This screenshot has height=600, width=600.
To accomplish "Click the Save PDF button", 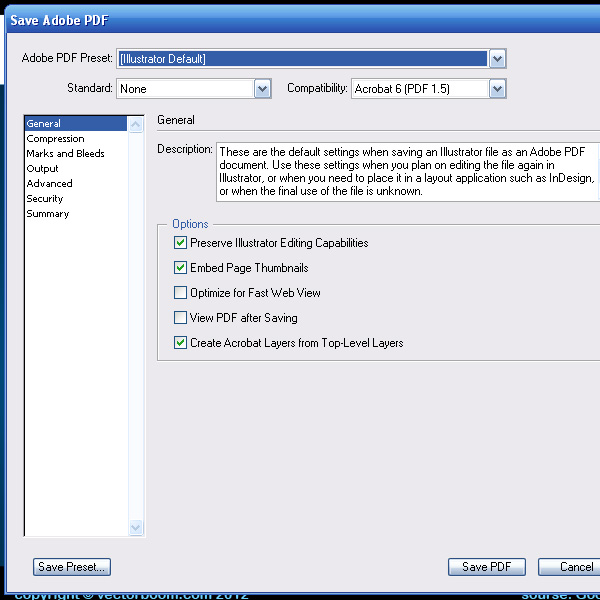I will 487,567.
